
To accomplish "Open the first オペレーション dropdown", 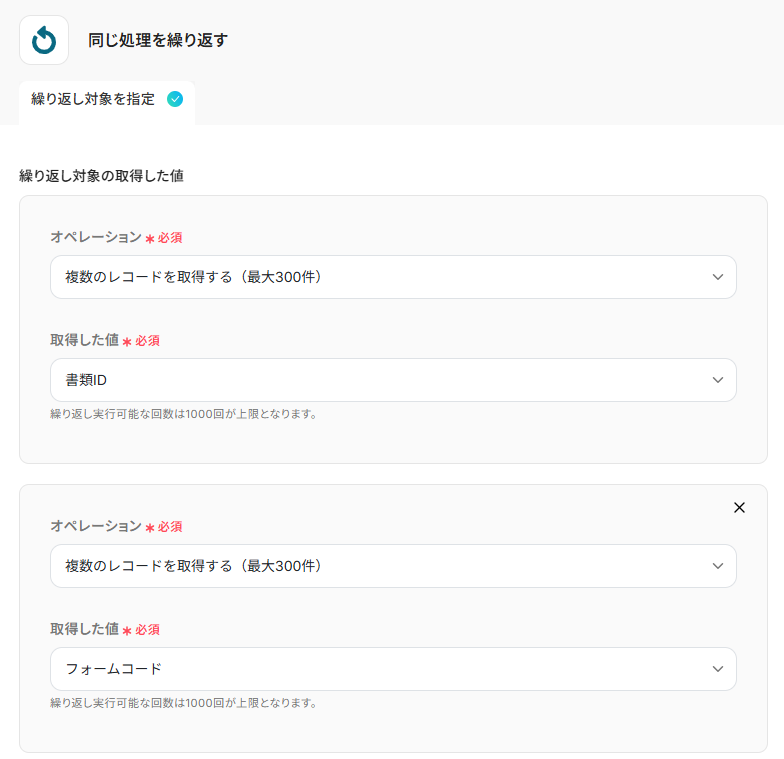I will click(x=393, y=277).
